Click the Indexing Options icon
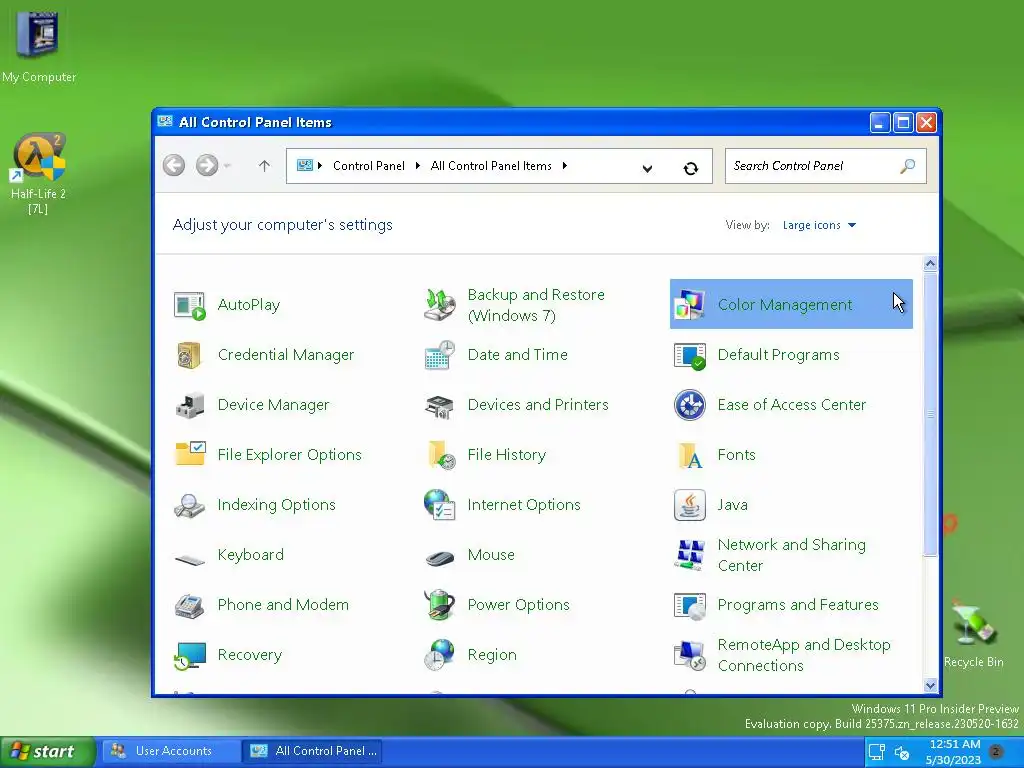 (189, 505)
